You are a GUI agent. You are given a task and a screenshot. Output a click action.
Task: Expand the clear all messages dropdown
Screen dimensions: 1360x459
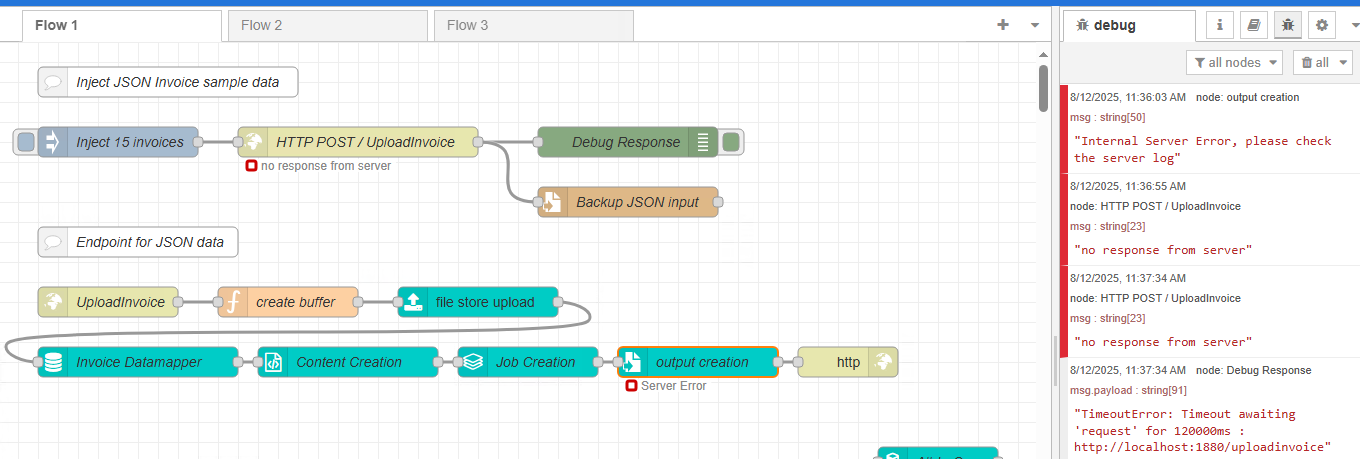click(x=1344, y=63)
